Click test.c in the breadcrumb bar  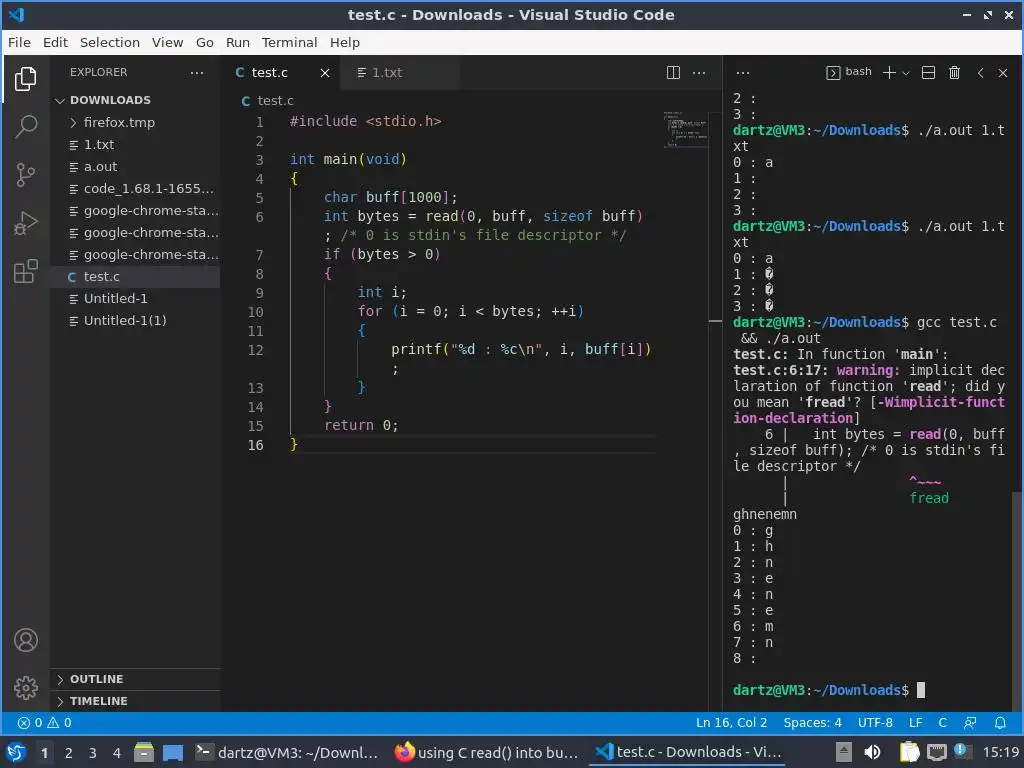tap(275, 101)
